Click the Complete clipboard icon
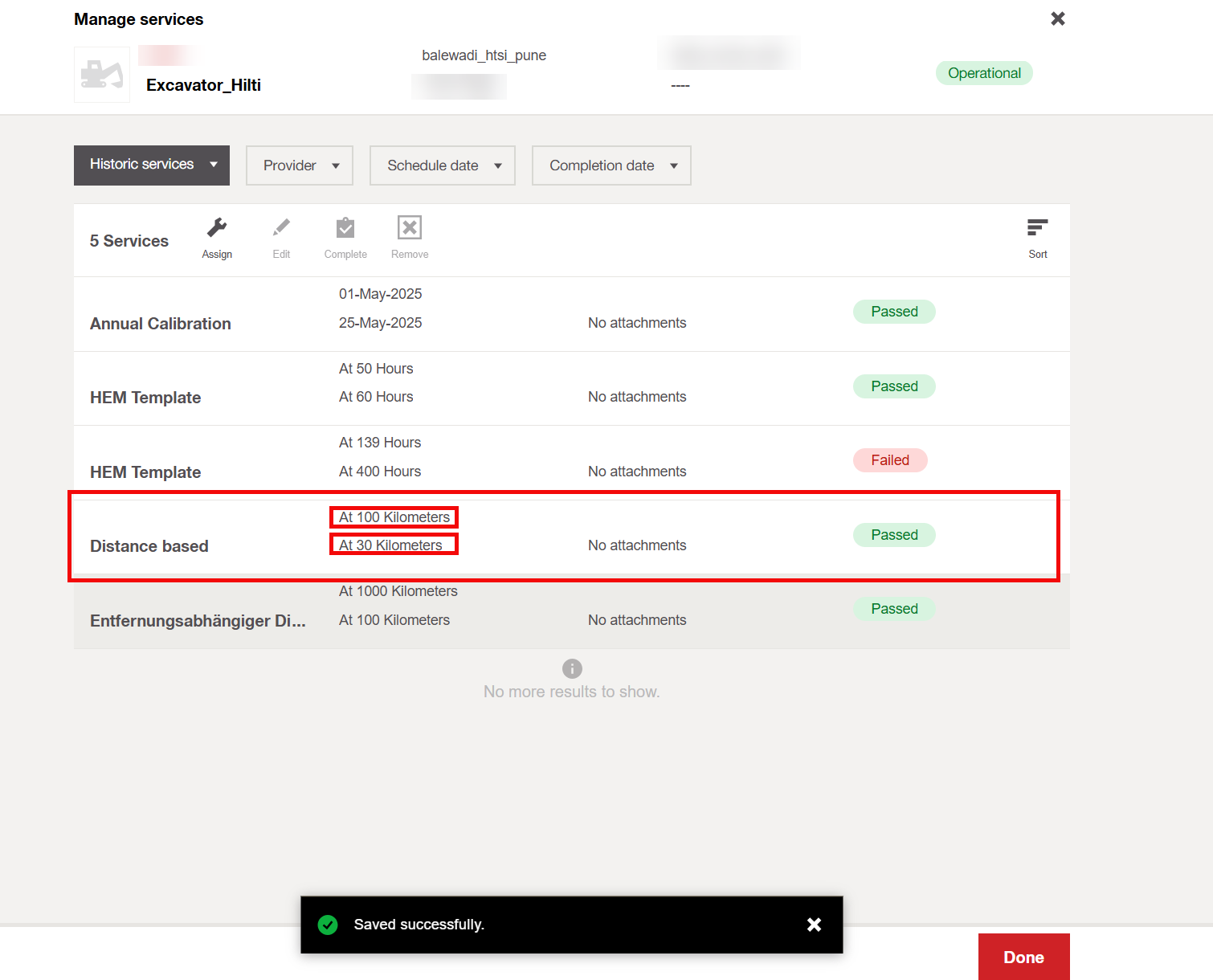 point(345,229)
